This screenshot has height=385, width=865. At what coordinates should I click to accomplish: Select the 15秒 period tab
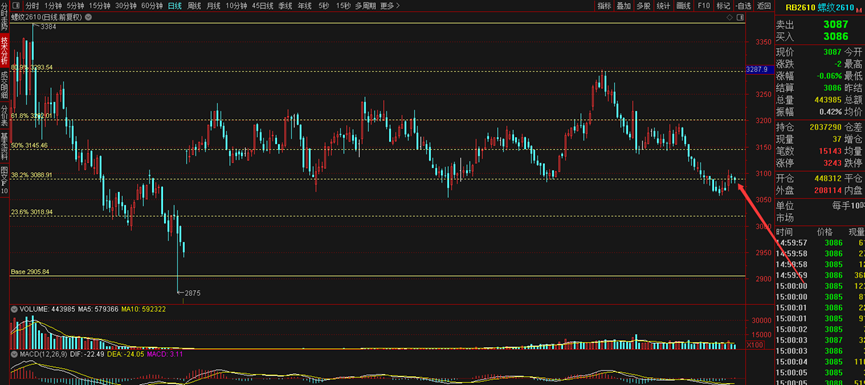click(343, 6)
